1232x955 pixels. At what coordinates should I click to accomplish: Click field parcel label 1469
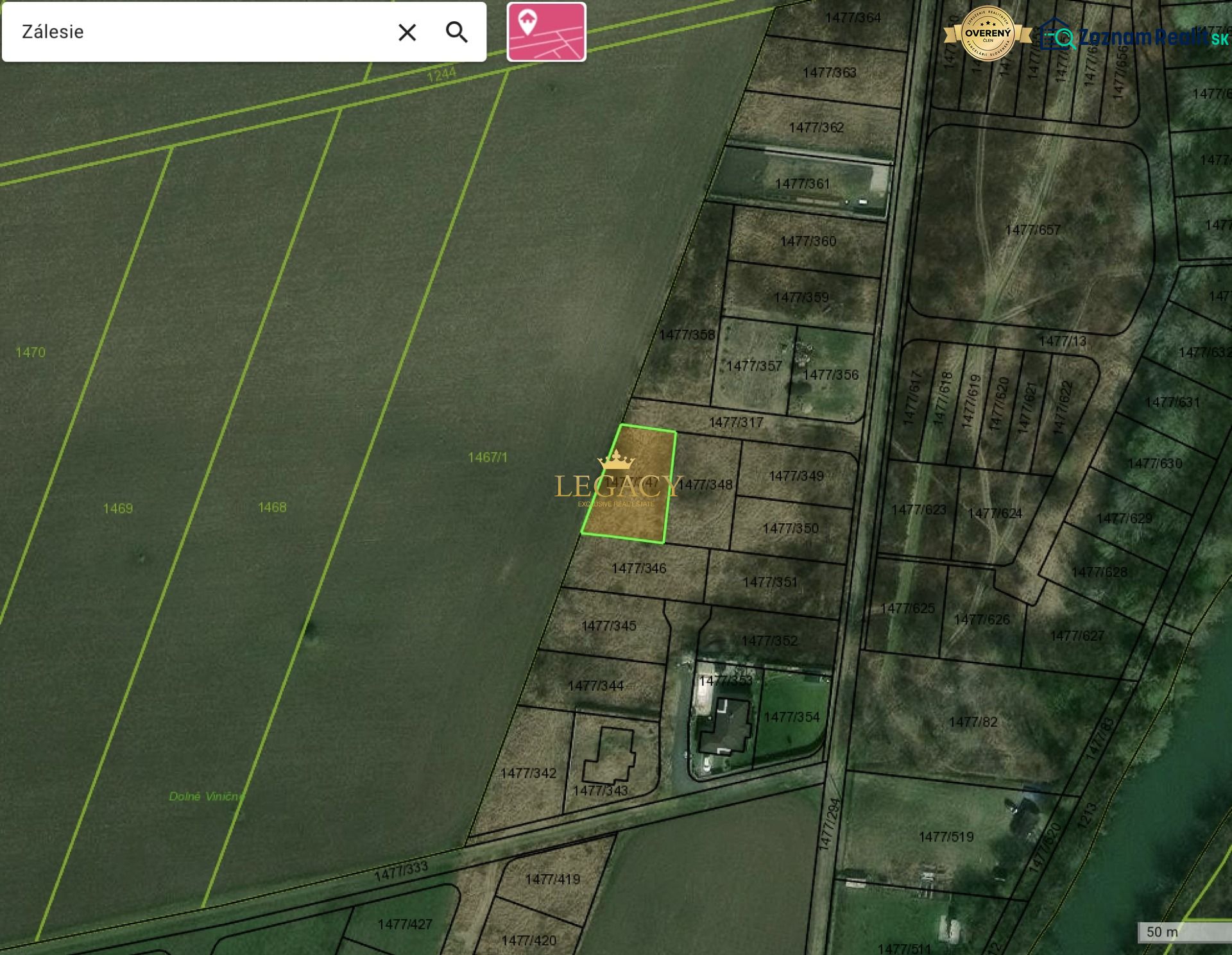tap(118, 509)
